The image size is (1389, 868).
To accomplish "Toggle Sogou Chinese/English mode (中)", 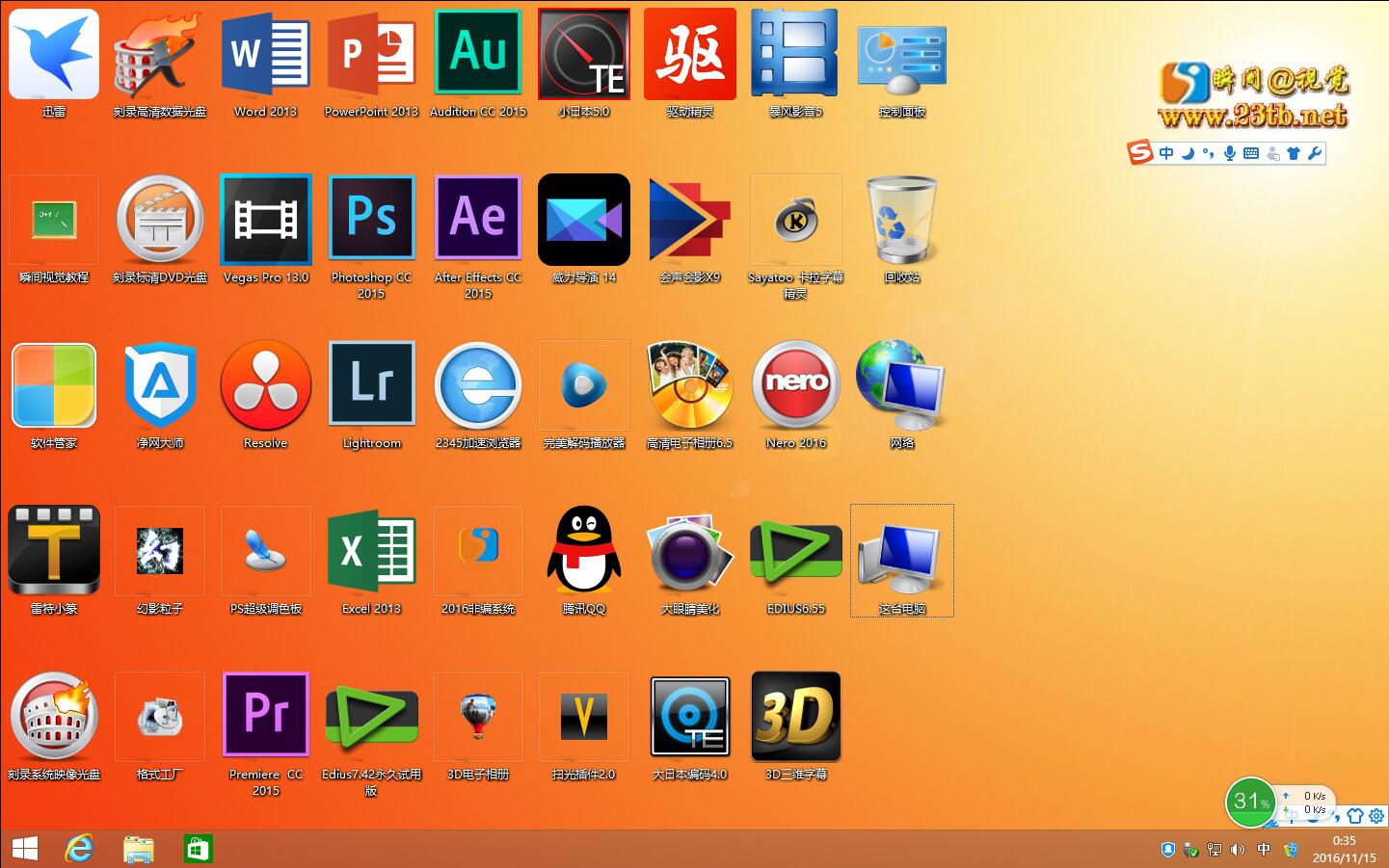I will [1167, 153].
